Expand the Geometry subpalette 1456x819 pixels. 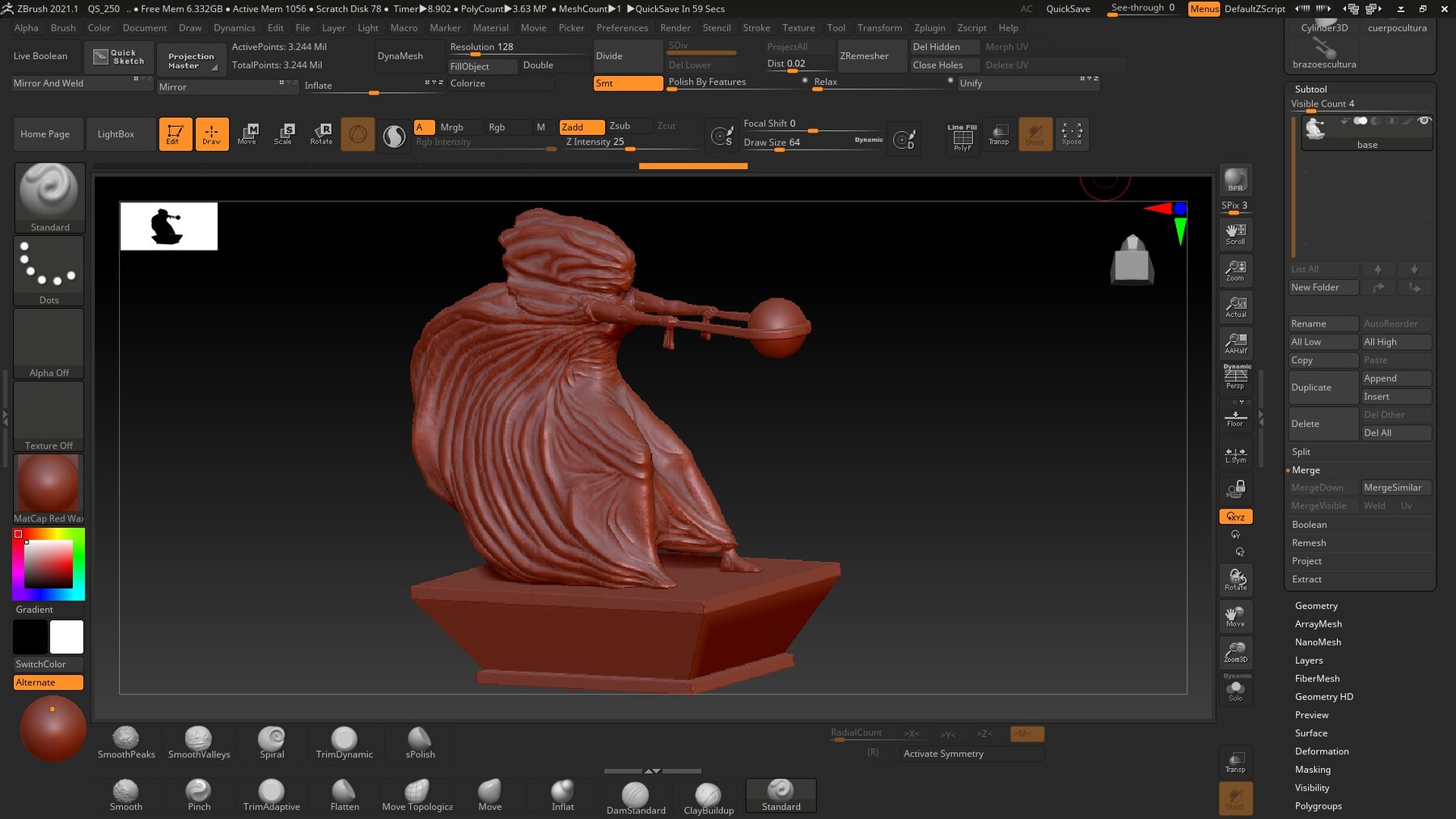coord(1316,606)
